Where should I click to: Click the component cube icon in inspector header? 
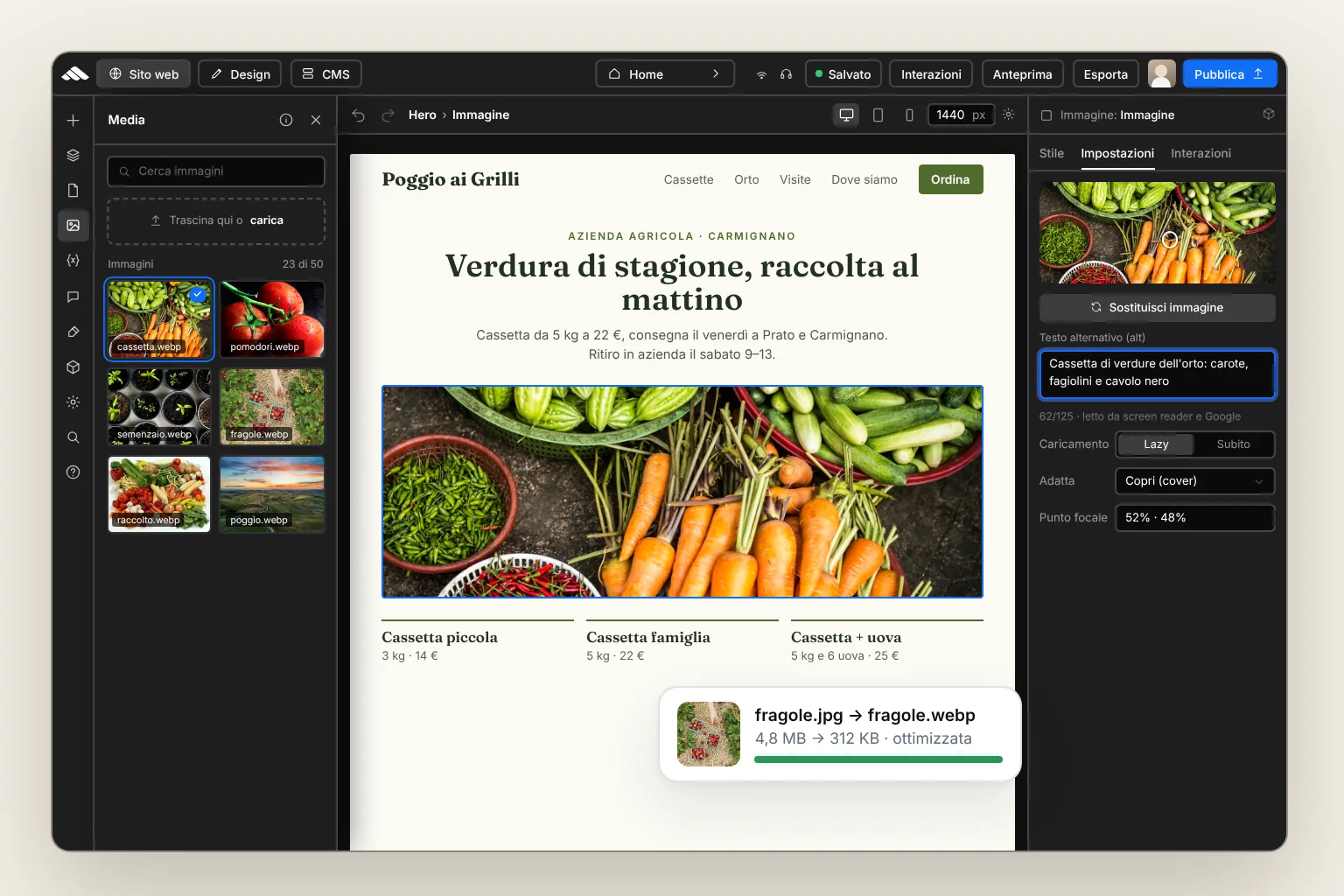coord(1269,115)
